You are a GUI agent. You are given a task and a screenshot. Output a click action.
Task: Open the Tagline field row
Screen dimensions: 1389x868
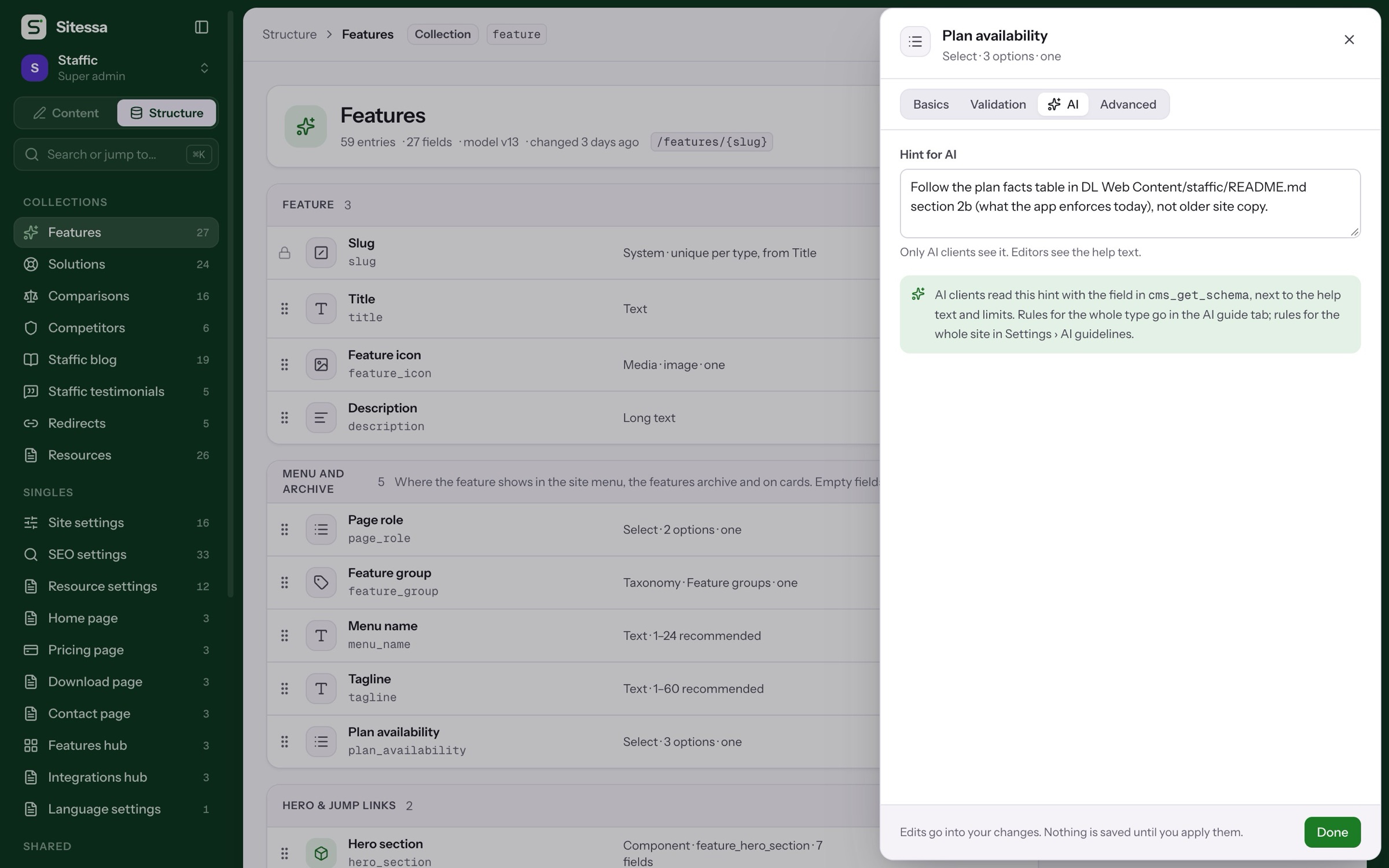click(573, 689)
